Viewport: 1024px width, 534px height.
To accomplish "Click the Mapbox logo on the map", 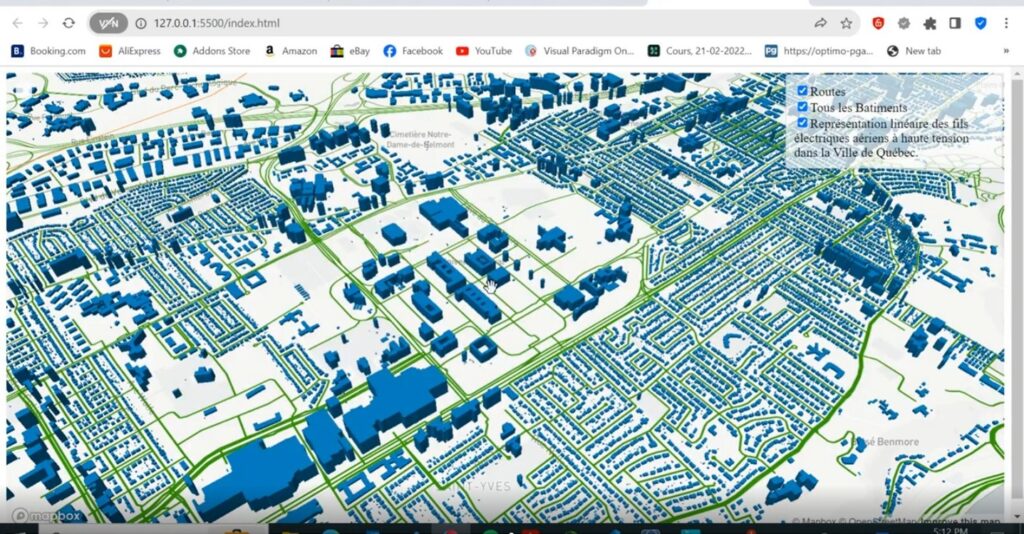I will click(x=46, y=516).
